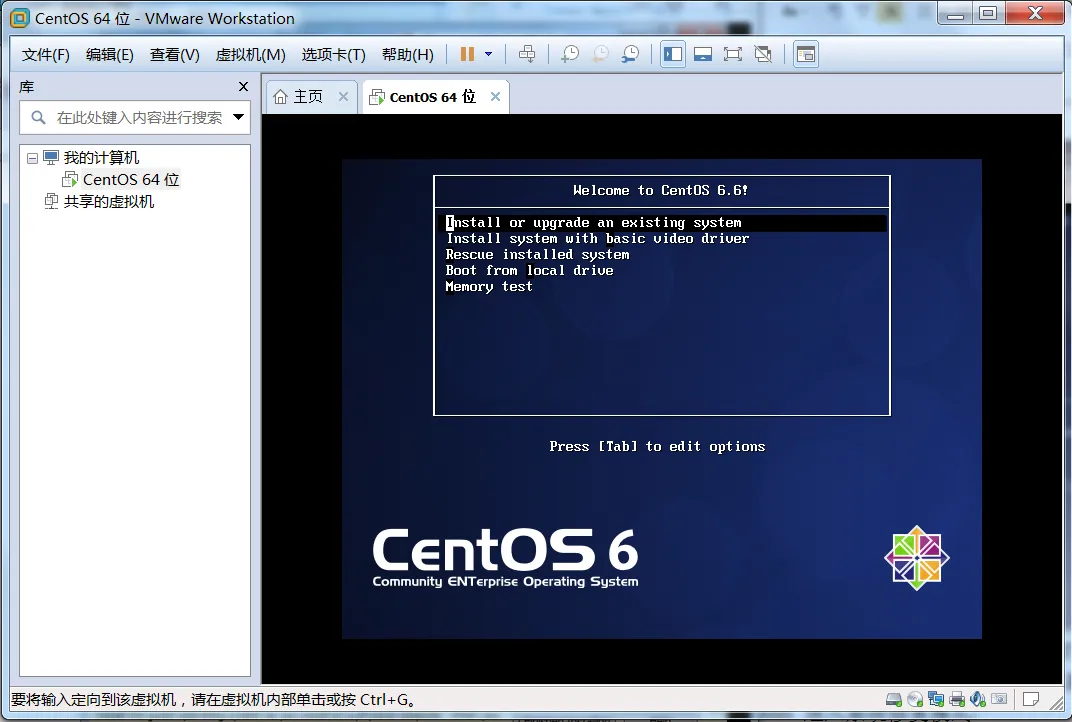Open the snapshot manager
Viewport: 1072px width, 722px height.
(x=630, y=54)
